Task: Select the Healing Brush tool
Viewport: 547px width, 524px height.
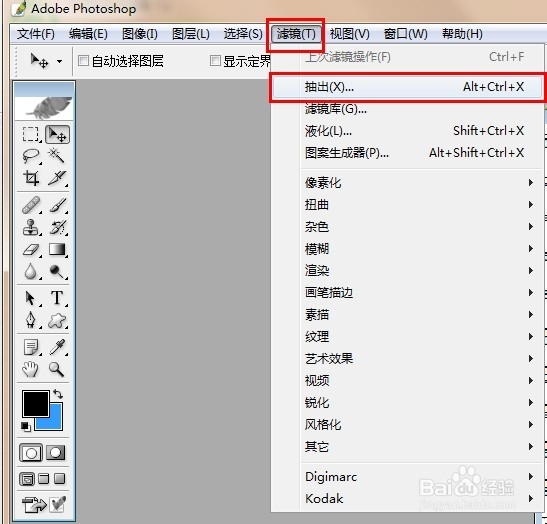Action: [31, 205]
